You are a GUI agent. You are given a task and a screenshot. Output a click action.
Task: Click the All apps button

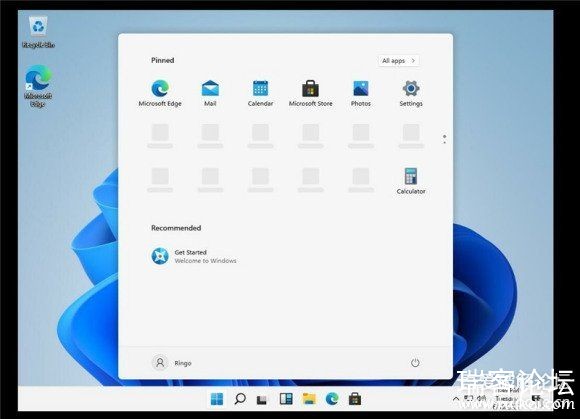click(x=399, y=61)
